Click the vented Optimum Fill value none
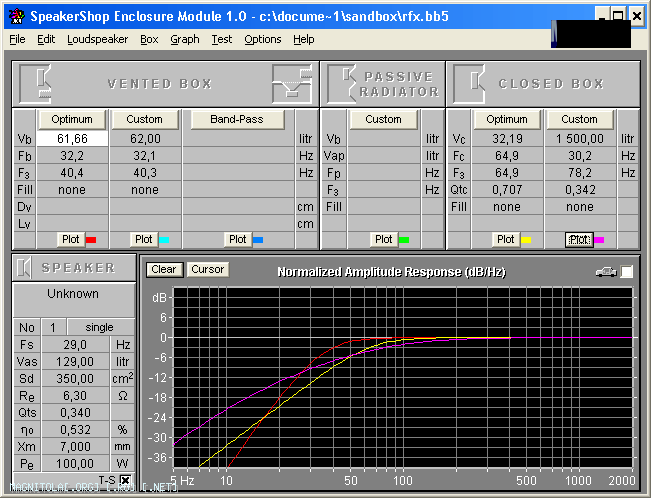This screenshot has width=651, height=498. click(x=73, y=190)
